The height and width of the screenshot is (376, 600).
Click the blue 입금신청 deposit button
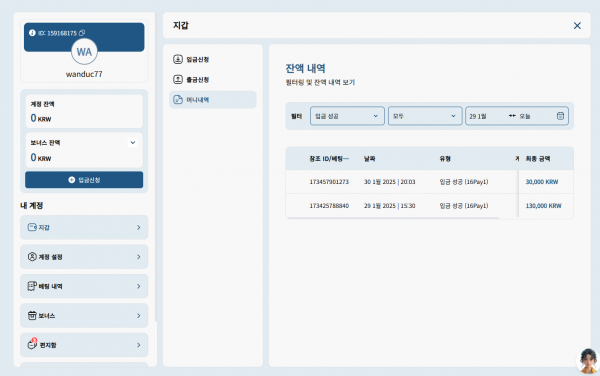click(84, 180)
